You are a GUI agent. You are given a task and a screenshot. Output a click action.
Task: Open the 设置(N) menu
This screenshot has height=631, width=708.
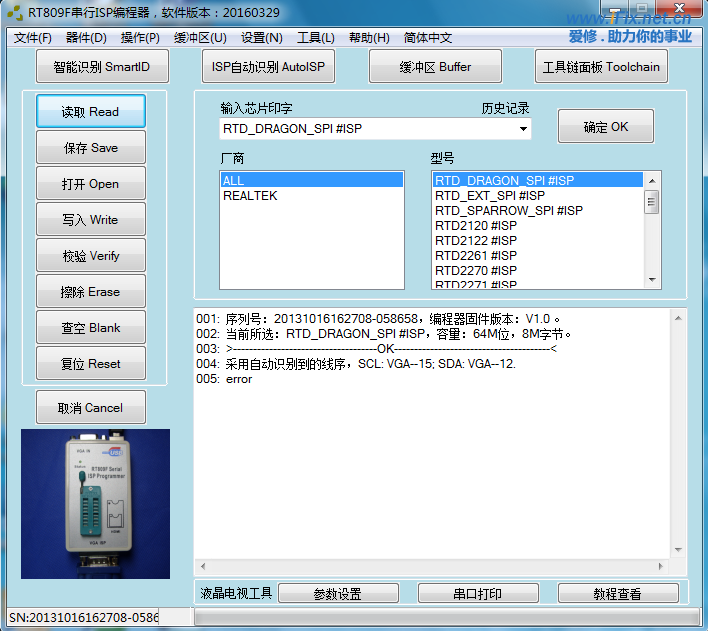click(262, 38)
